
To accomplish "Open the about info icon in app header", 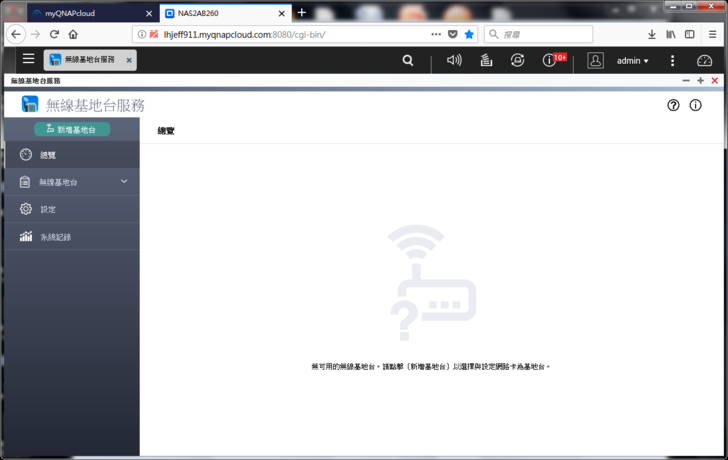I will (695, 105).
